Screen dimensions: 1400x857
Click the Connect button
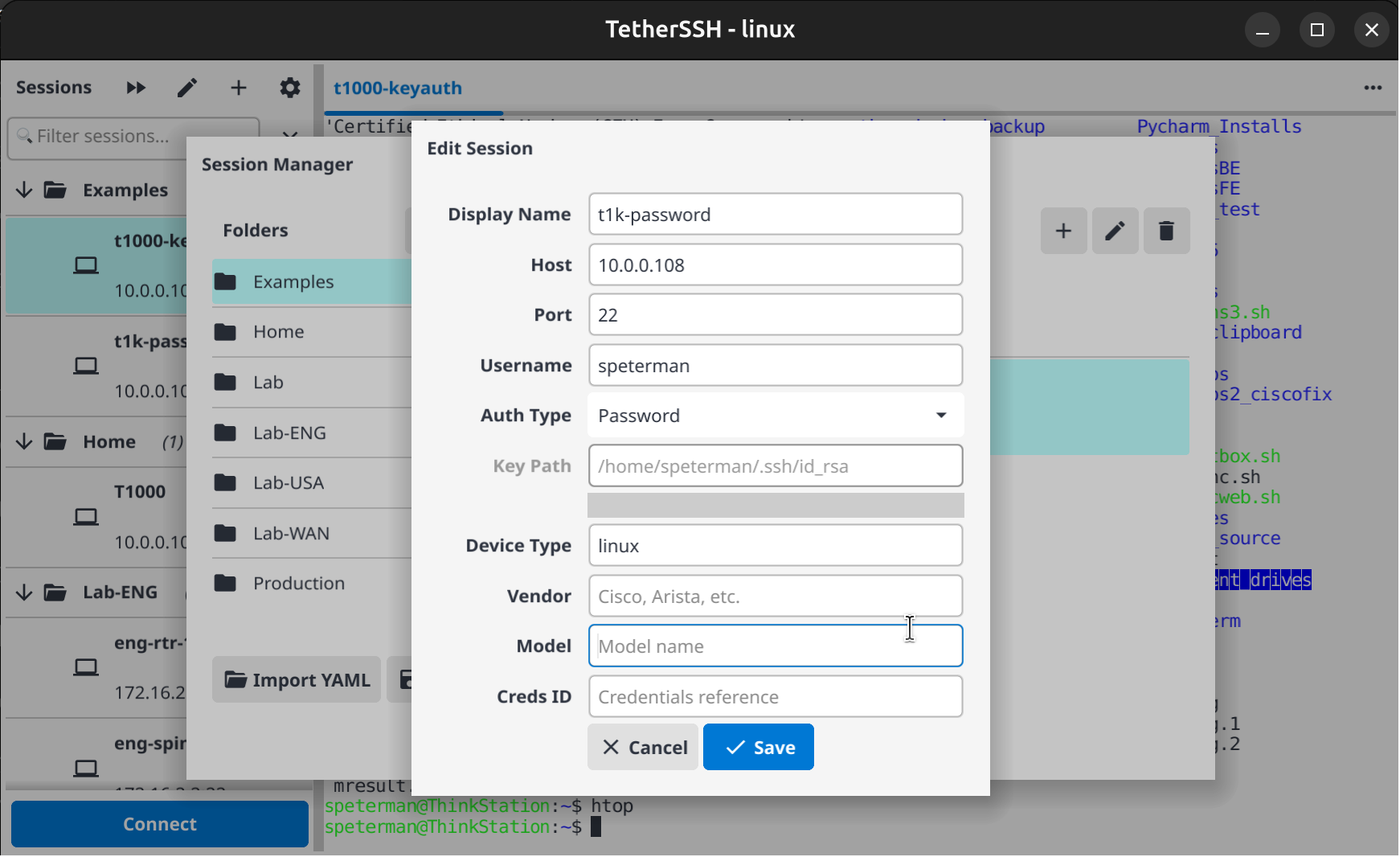pyautogui.click(x=160, y=824)
